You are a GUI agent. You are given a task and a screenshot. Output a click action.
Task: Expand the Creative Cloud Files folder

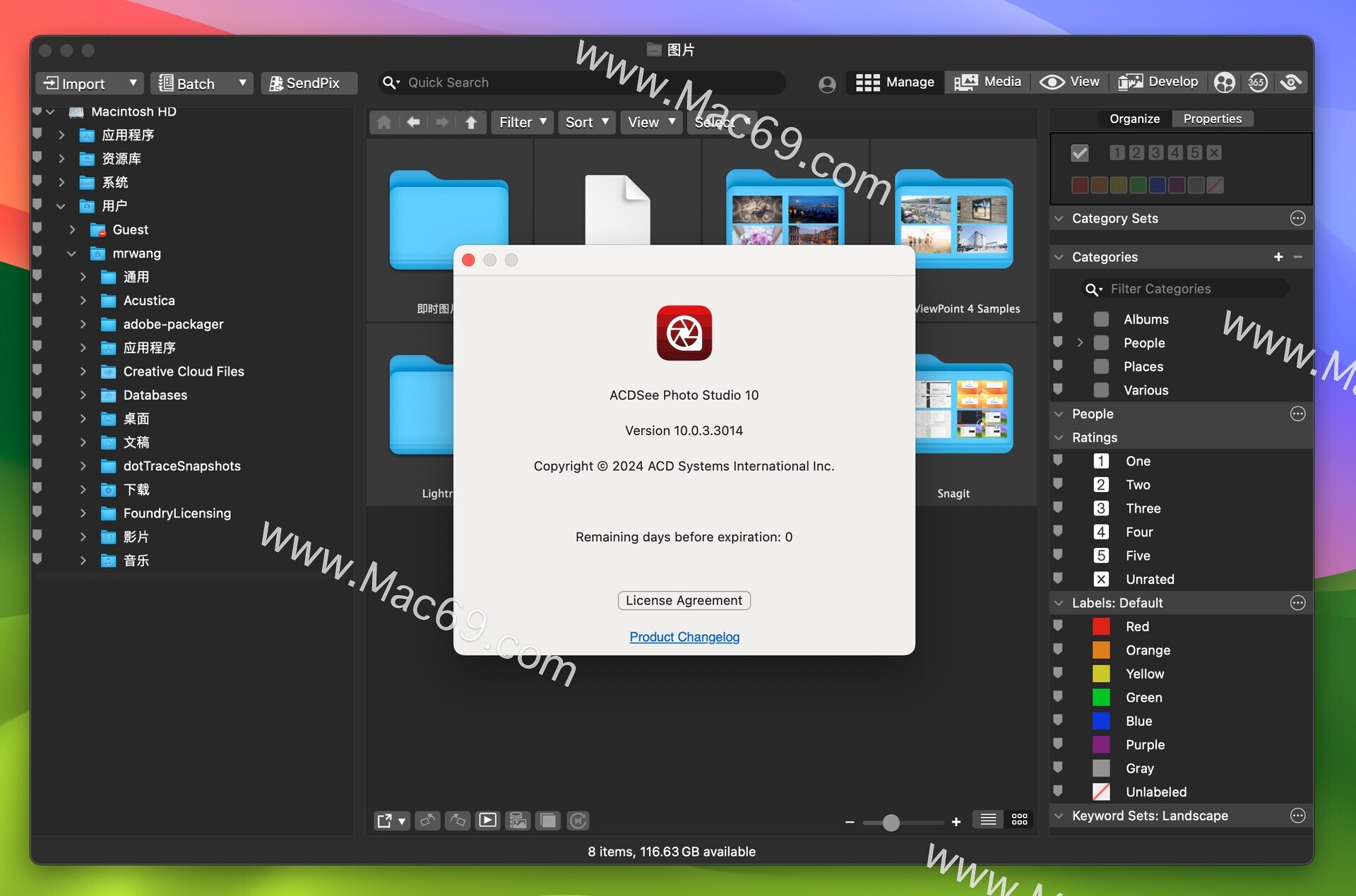(83, 371)
